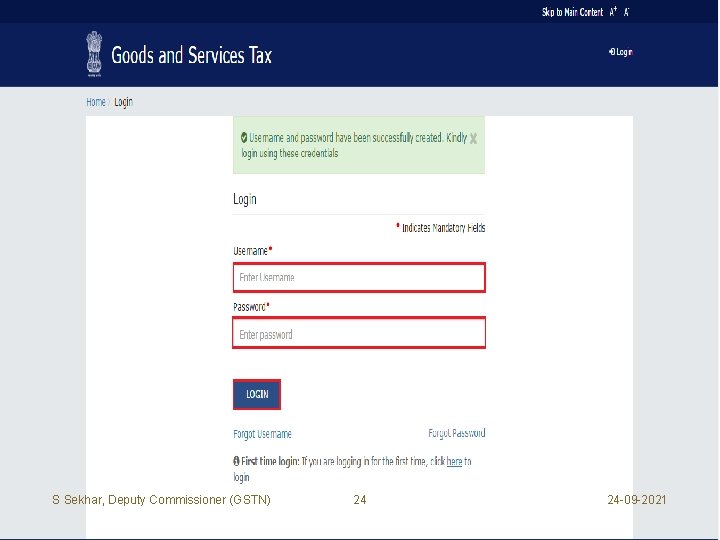Click the Login form heading

(x=245, y=199)
